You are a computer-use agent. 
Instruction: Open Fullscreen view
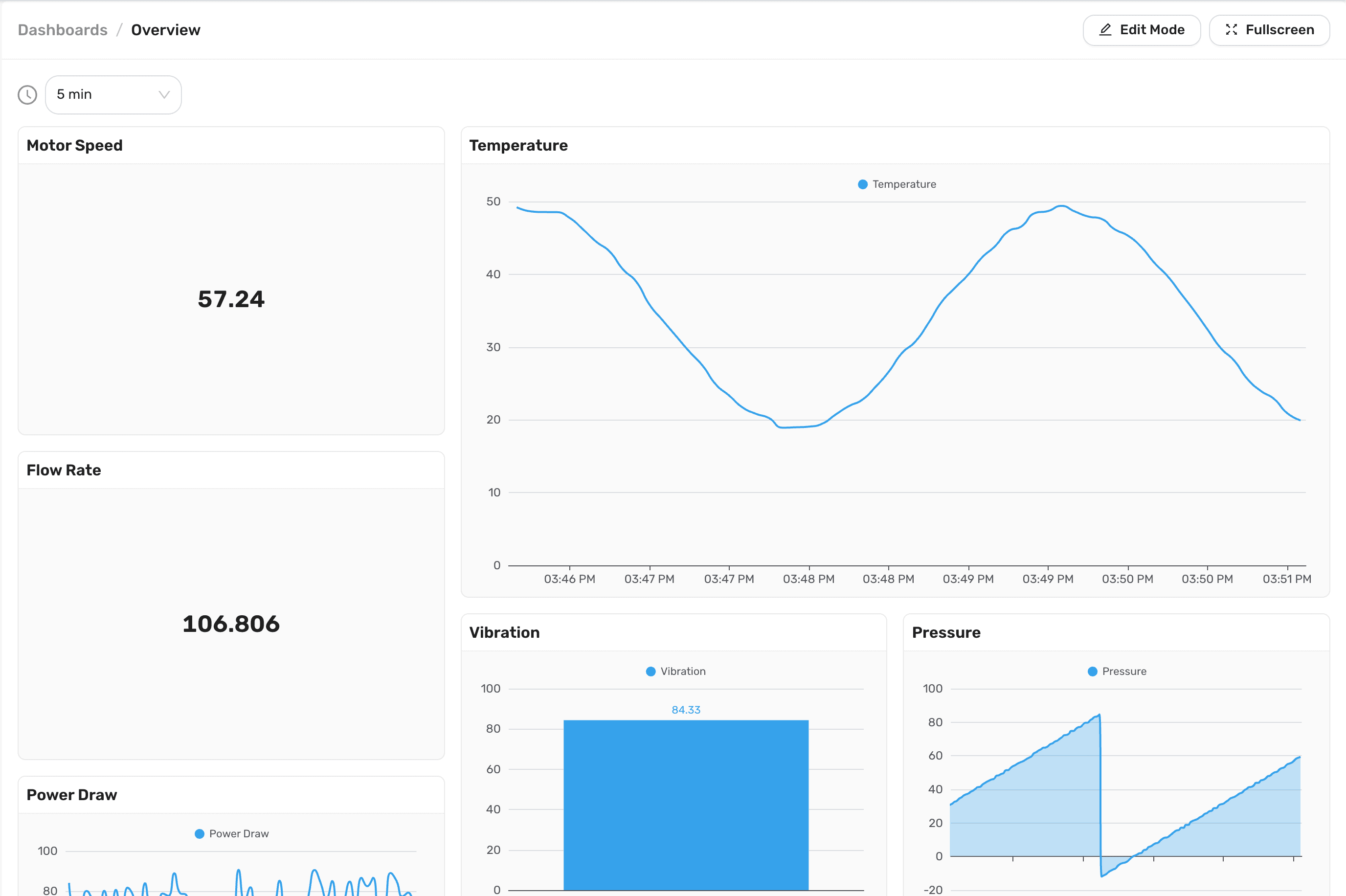coord(1269,30)
